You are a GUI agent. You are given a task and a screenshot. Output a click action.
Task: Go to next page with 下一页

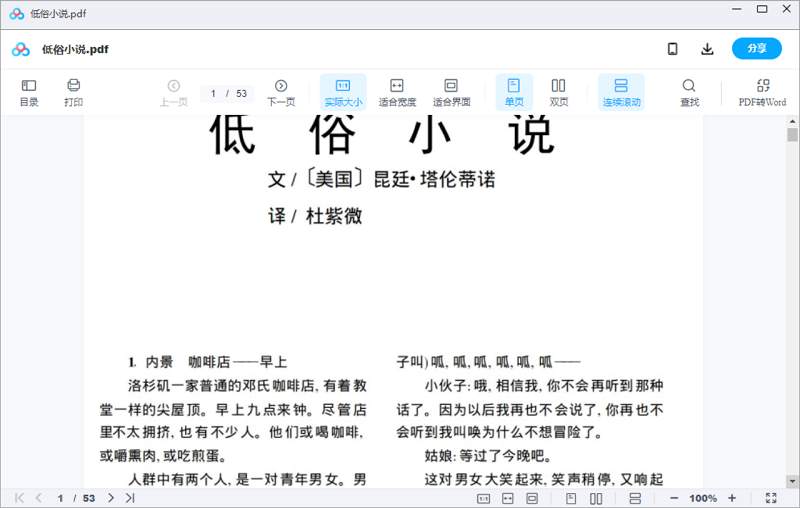click(281, 92)
